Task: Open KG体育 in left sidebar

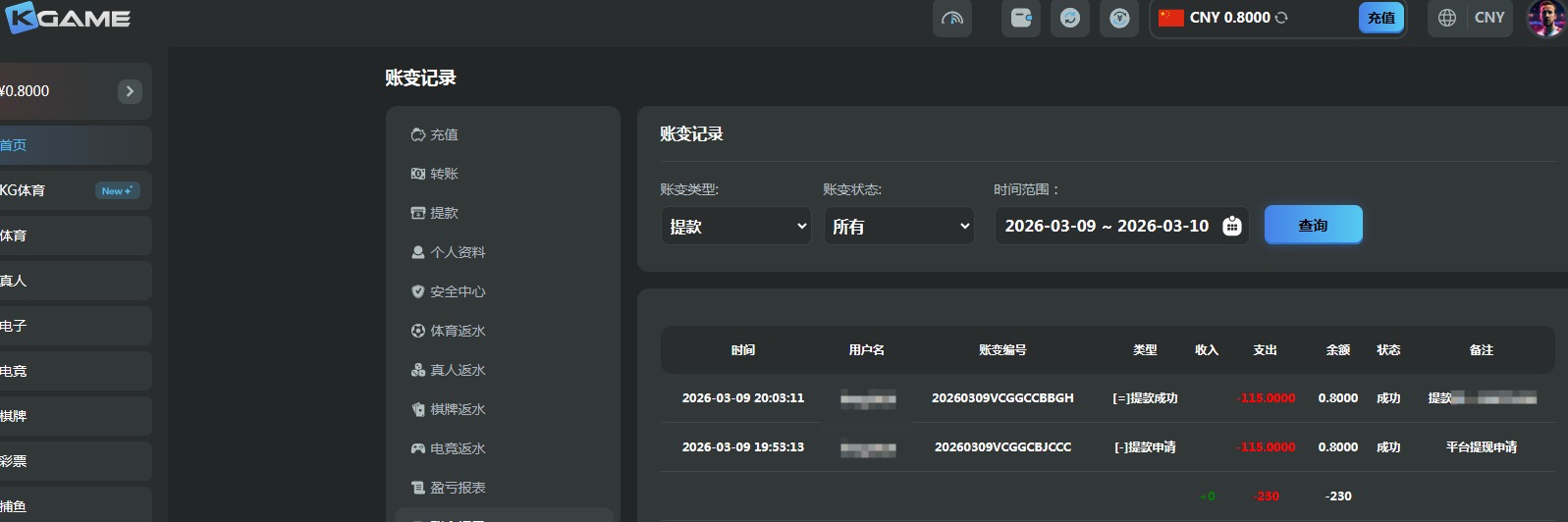Action: (76, 190)
